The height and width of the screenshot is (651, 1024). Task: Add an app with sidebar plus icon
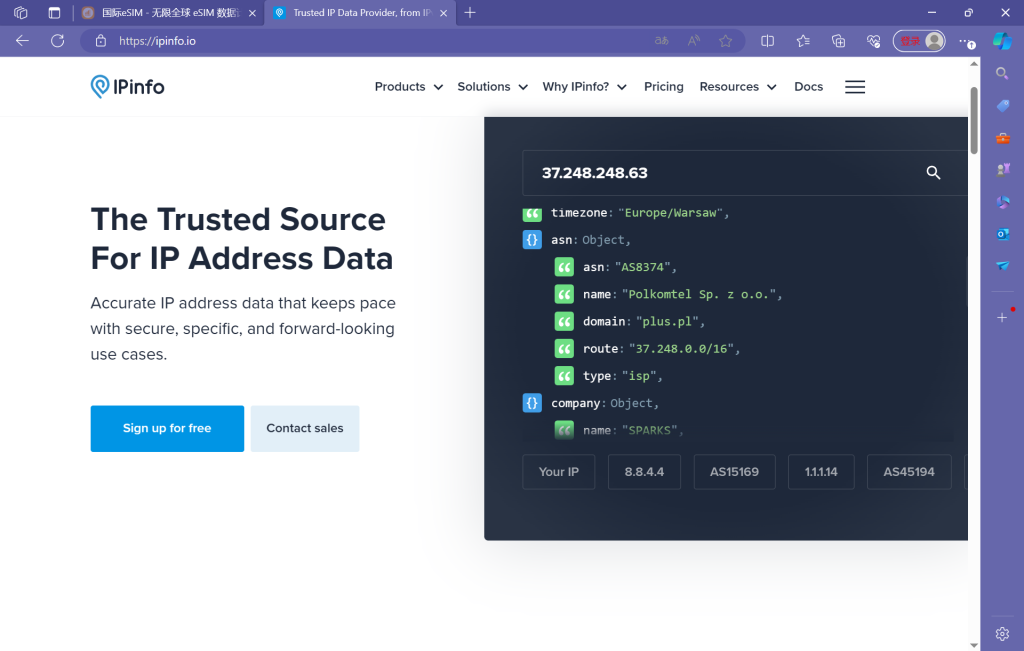1002,317
